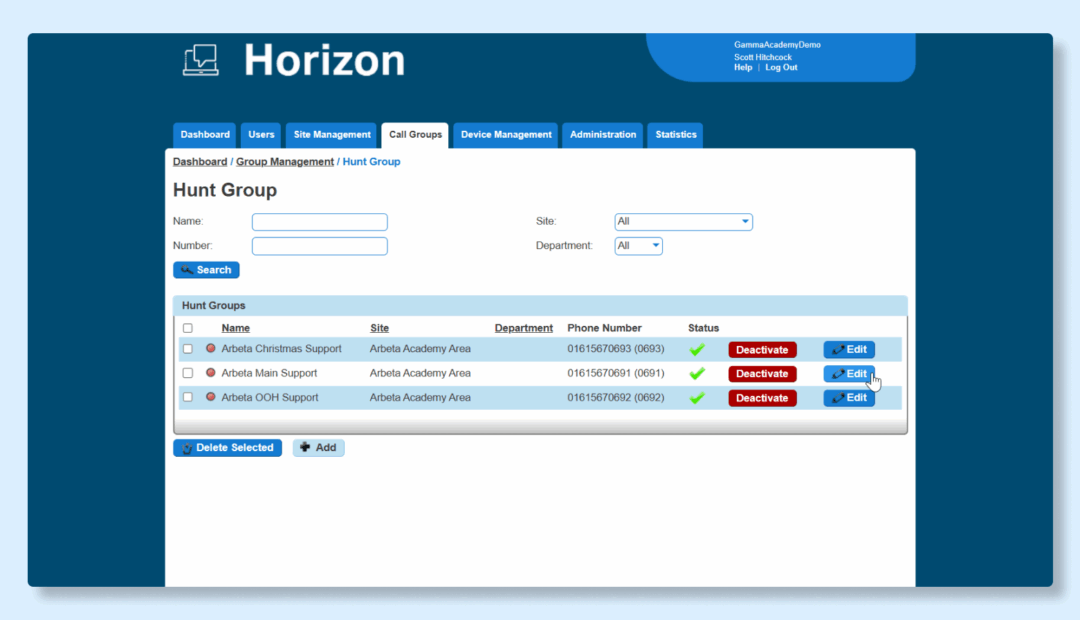Deactivate Arbeta Christmas Support hunt group
This screenshot has width=1080, height=620.
pyautogui.click(x=762, y=349)
